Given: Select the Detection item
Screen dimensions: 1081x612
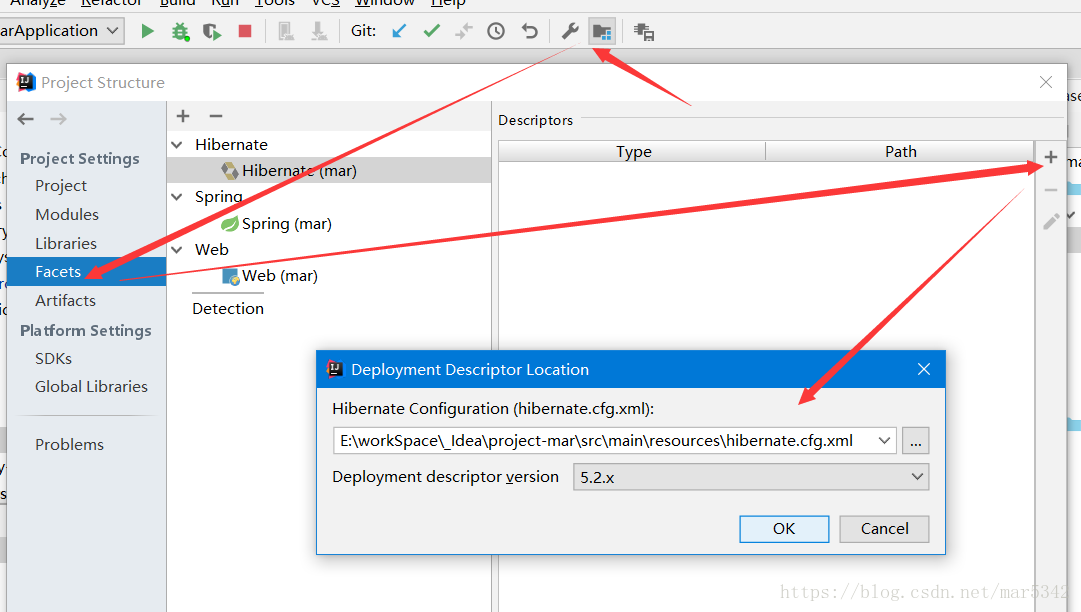Looking at the screenshot, I should click(x=228, y=309).
